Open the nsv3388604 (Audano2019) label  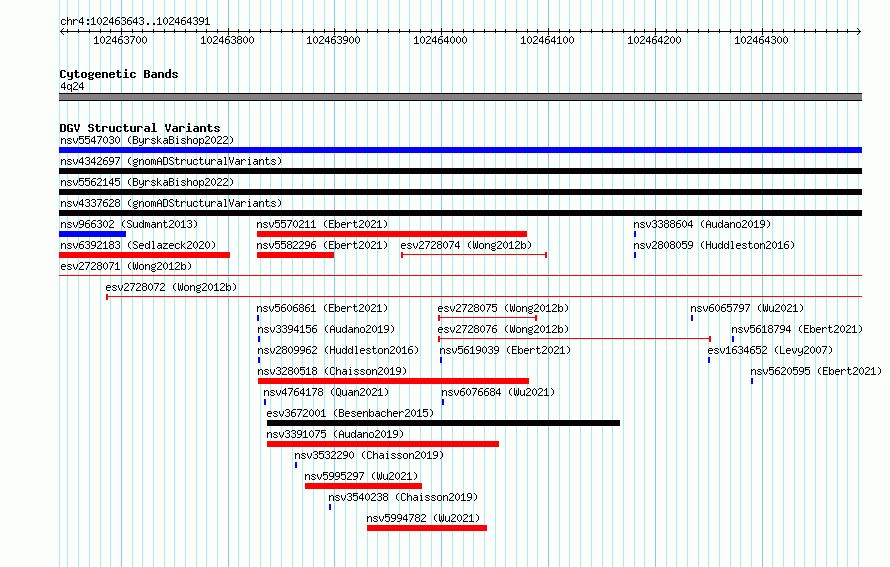(702, 224)
